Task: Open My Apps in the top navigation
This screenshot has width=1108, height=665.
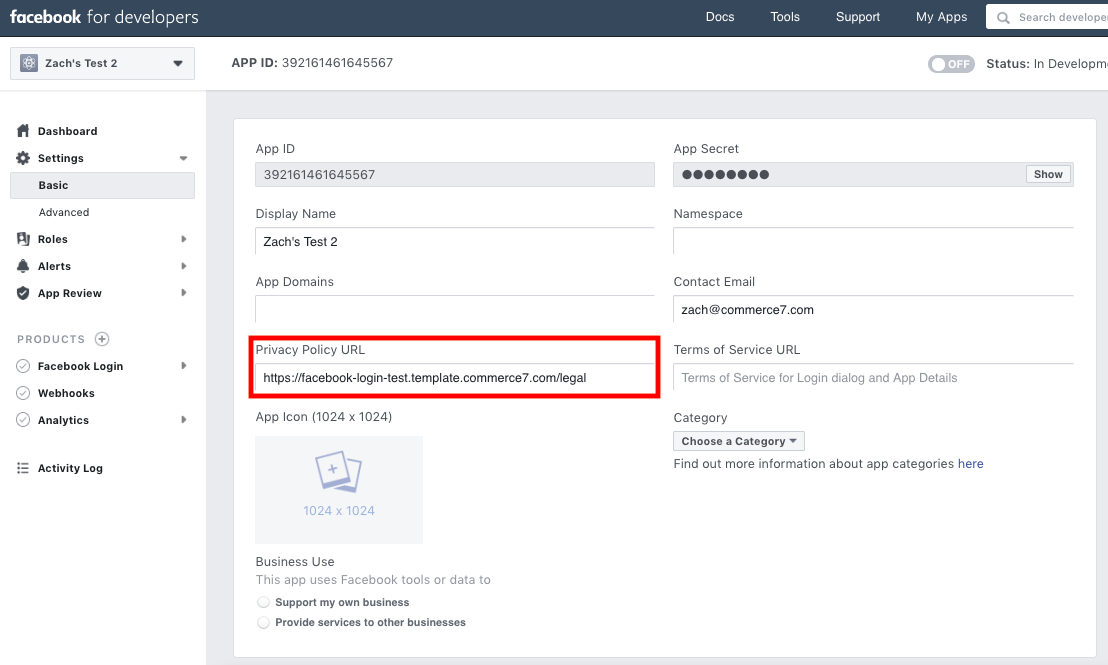Action: pos(941,17)
